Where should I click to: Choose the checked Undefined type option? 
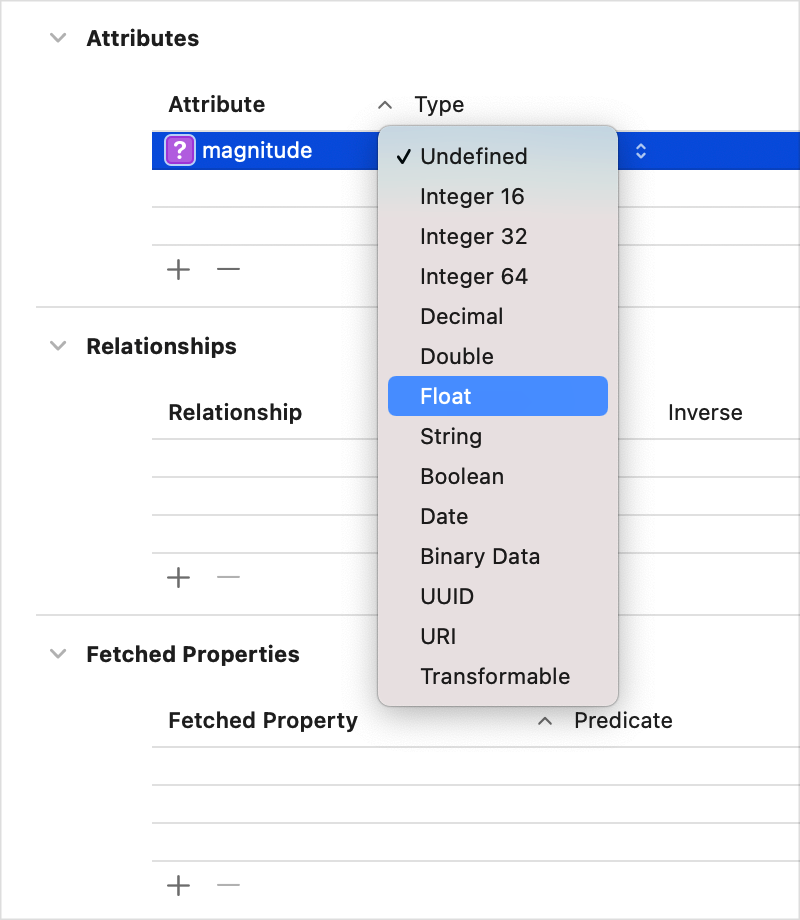pos(474,156)
